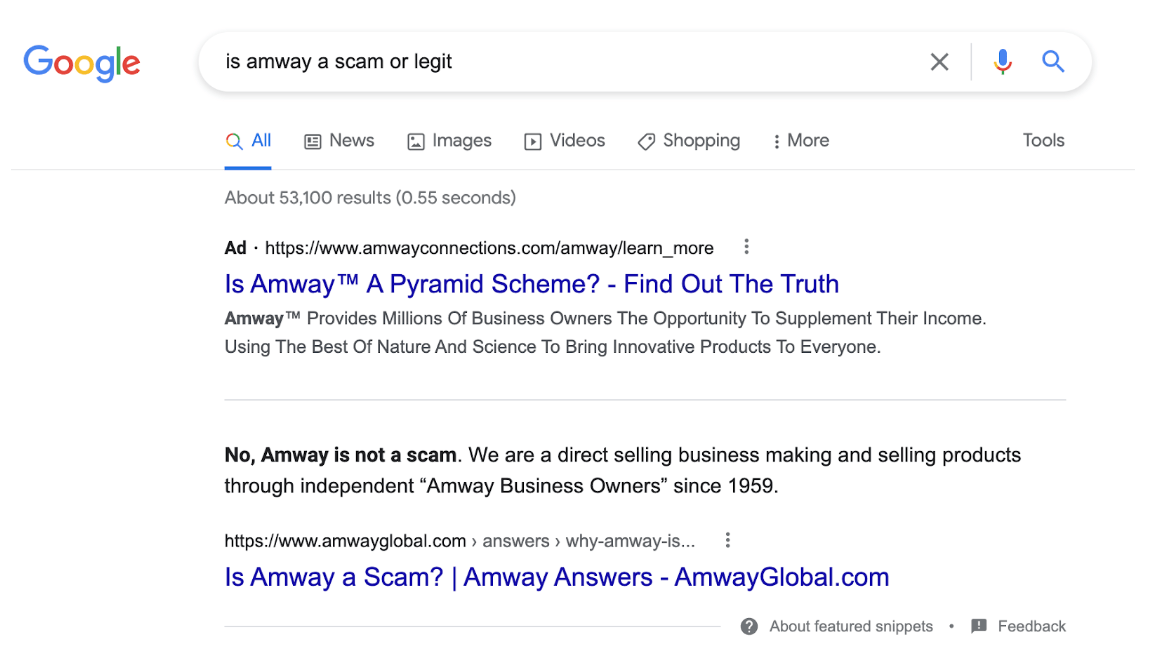
Task: Switch to the Videos tab
Action: [564, 140]
